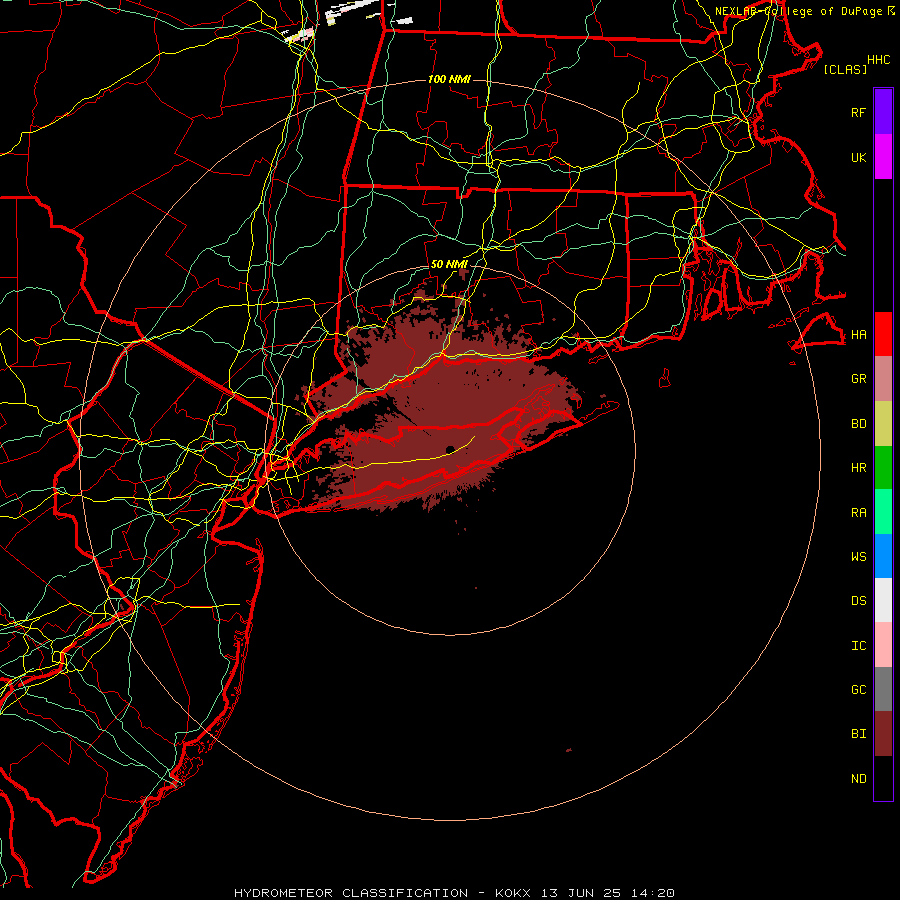
Task: Click the RA legend label
Action: click(x=858, y=513)
